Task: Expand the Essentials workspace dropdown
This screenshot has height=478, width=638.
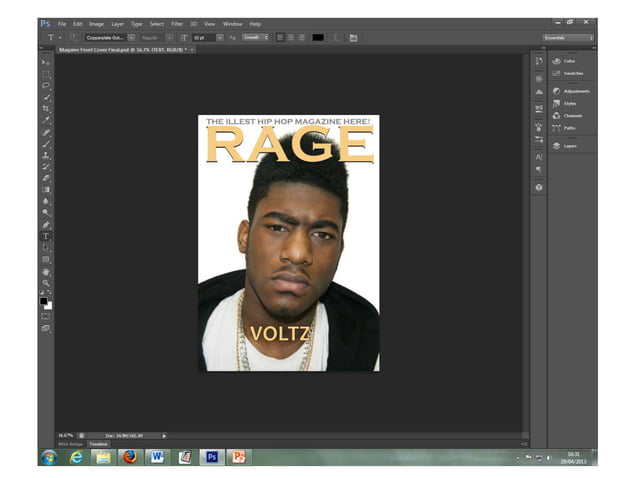Action: pos(569,37)
